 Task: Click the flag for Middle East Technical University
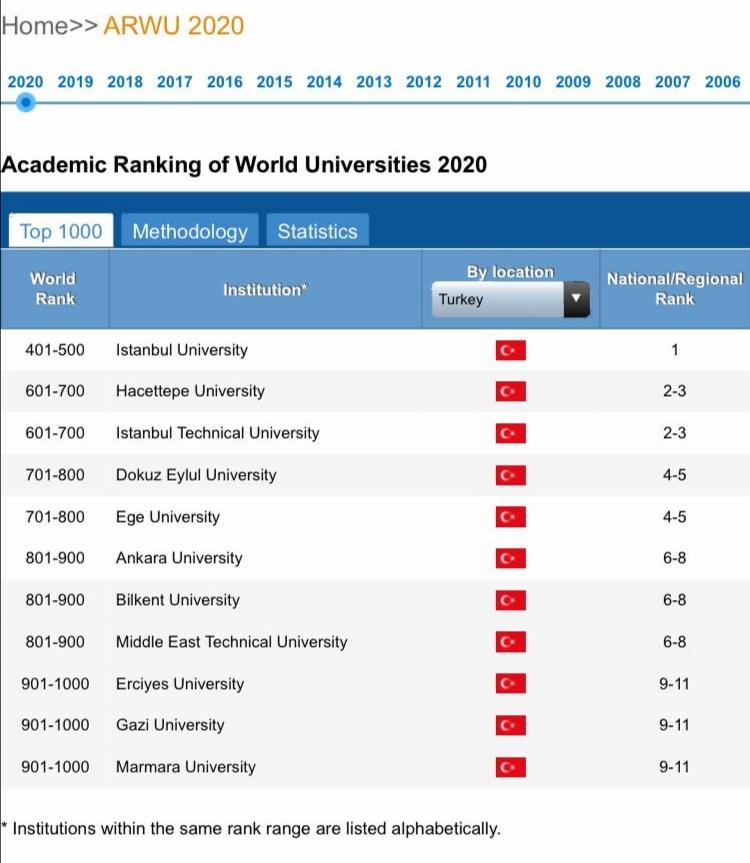[x=510, y=642]
